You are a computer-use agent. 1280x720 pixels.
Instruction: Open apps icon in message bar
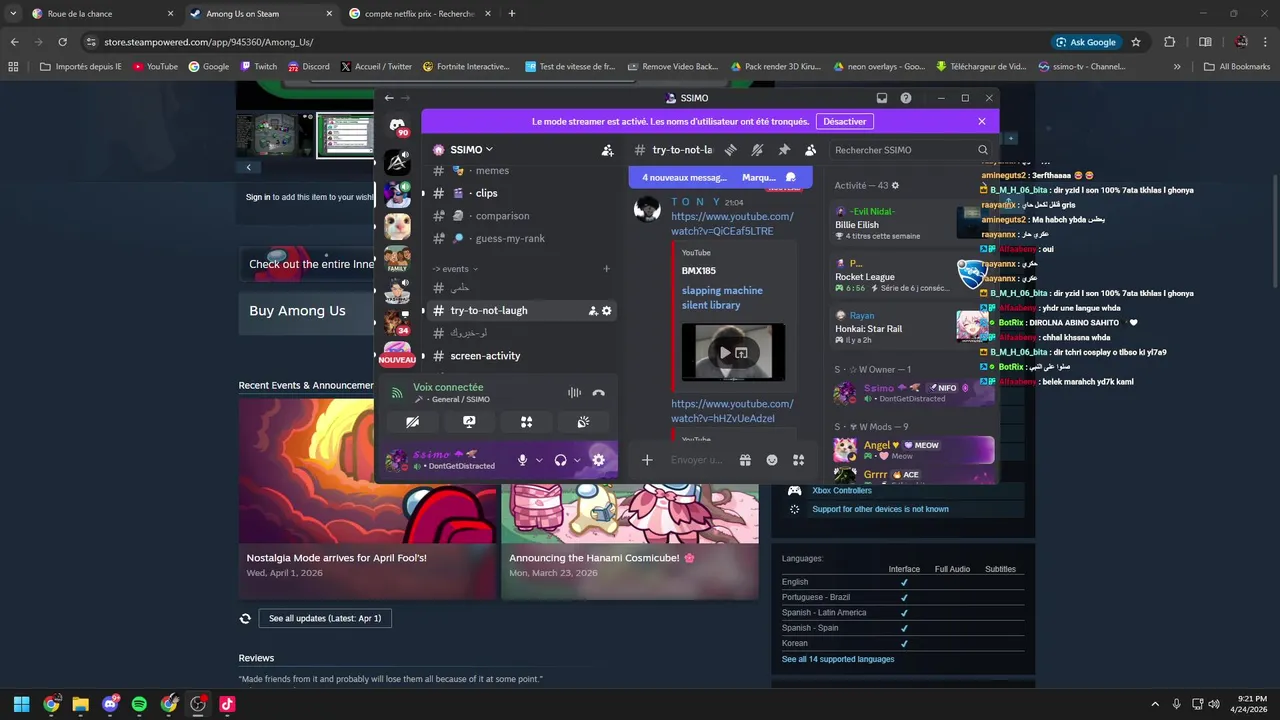[798, 460]
